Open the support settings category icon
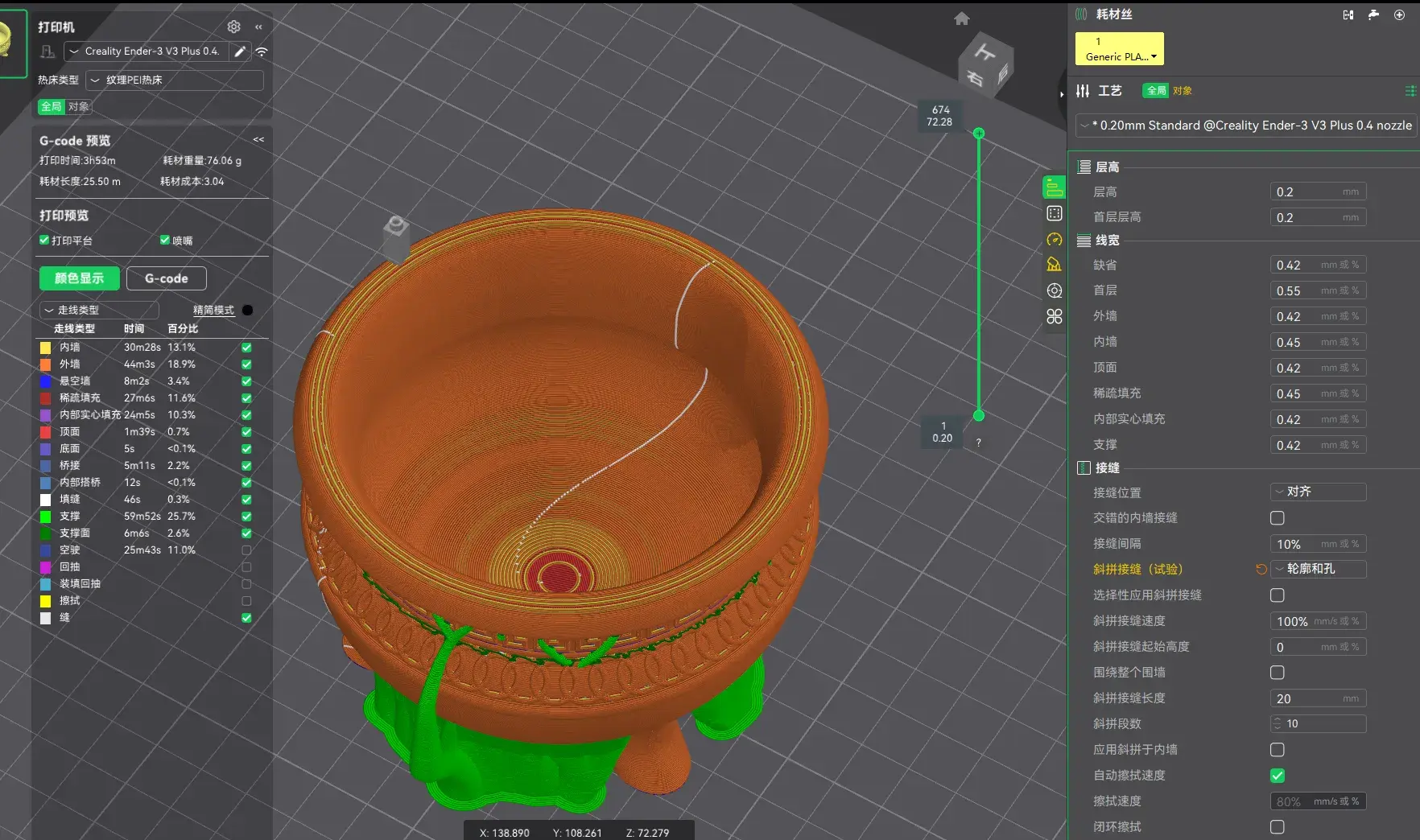This screenshot has height=840, width=1420. 1054,265
